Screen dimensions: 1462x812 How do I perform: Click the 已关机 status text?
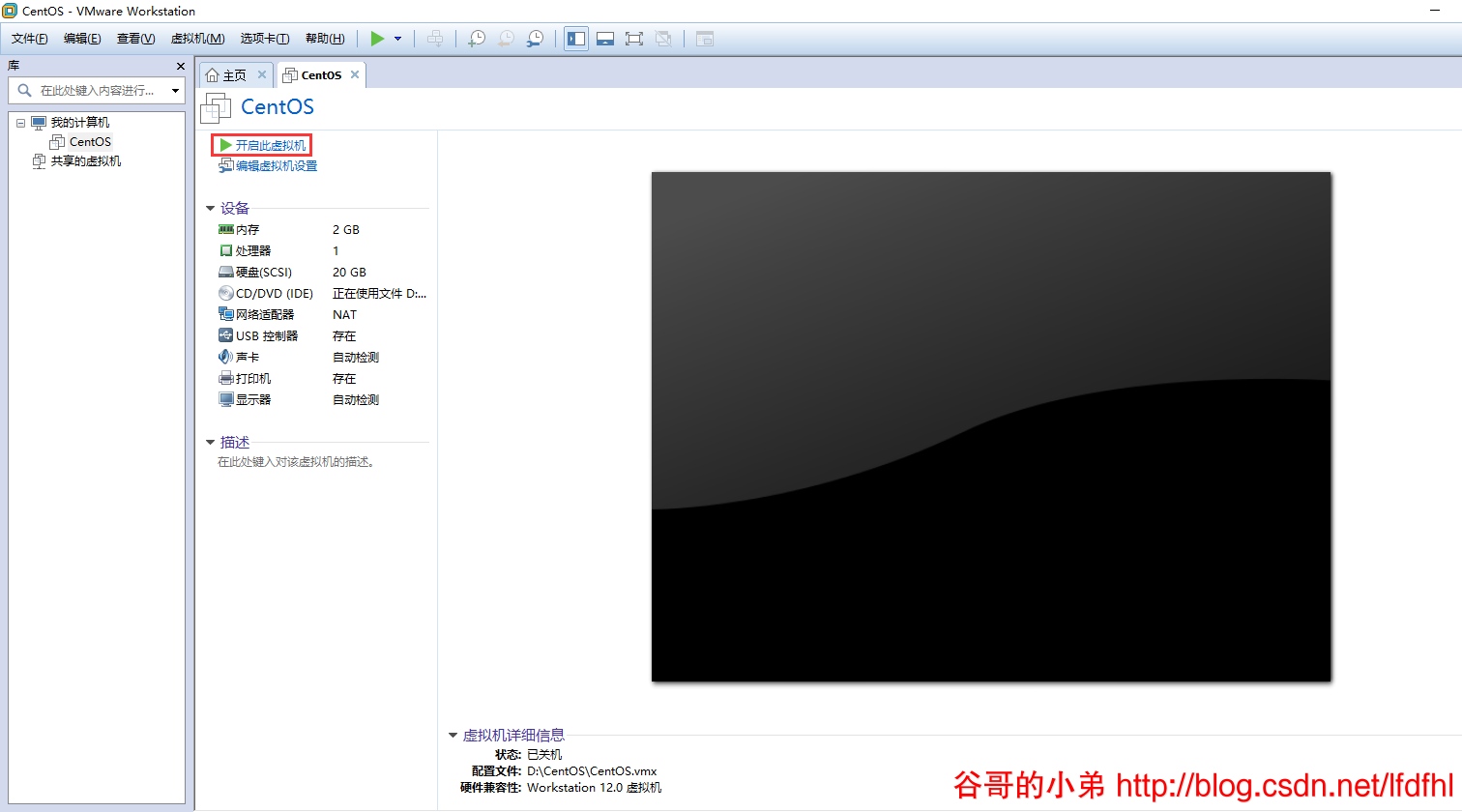pos(544,755)
